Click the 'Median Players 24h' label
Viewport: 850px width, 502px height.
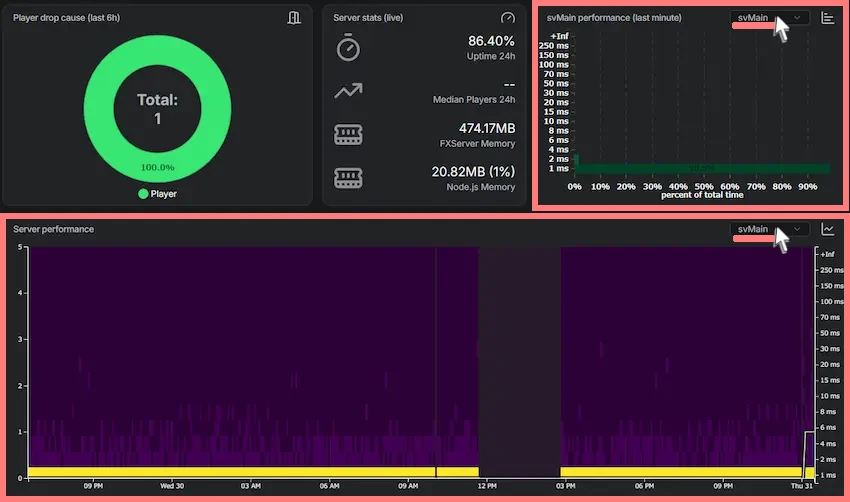(474, 99)
